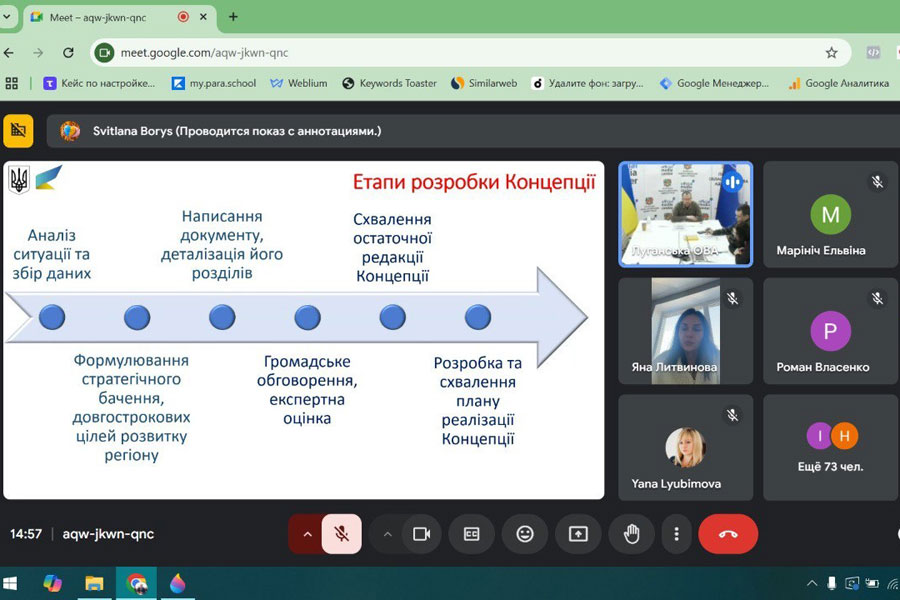Bookmark this page with the star icon
This screenshot has height=600, width=900.
pyautogui.click(x=831, y=52)
